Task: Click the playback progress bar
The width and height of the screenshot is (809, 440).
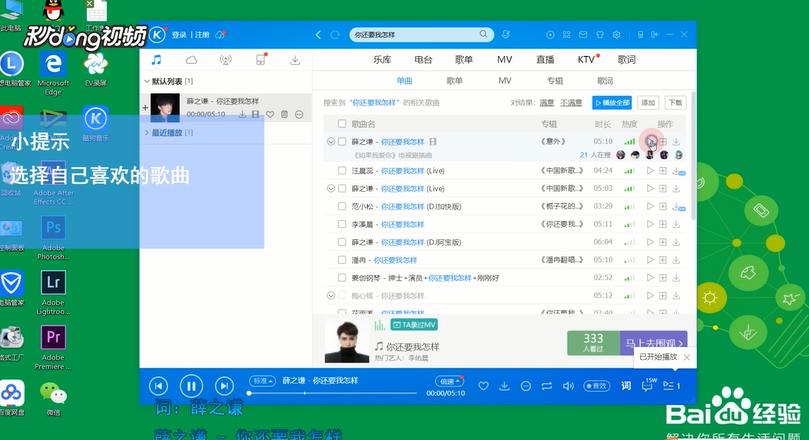Action: (333, 393)
